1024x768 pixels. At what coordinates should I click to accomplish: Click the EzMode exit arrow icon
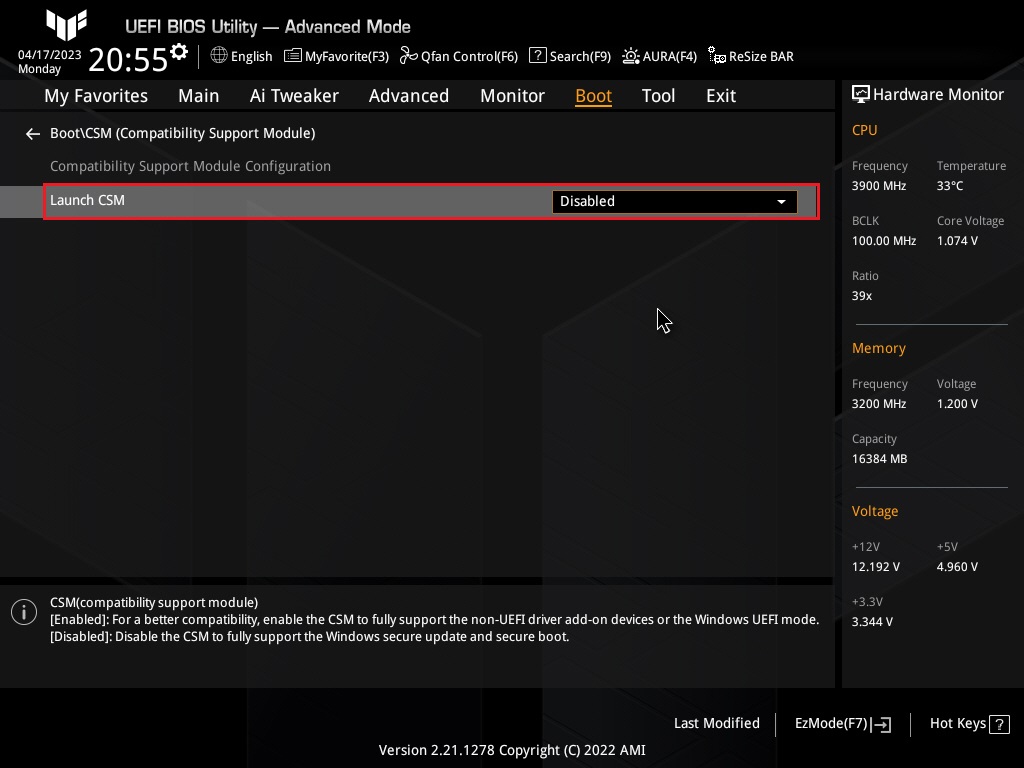click(882, 724)
